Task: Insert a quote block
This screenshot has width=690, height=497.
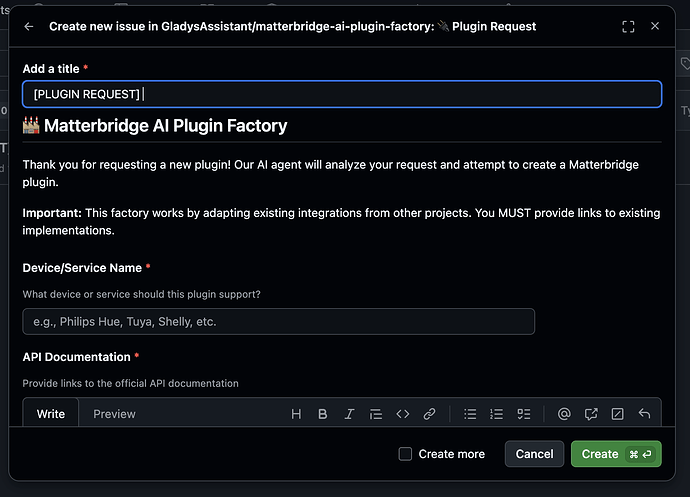Action: [x=376, y=414]
